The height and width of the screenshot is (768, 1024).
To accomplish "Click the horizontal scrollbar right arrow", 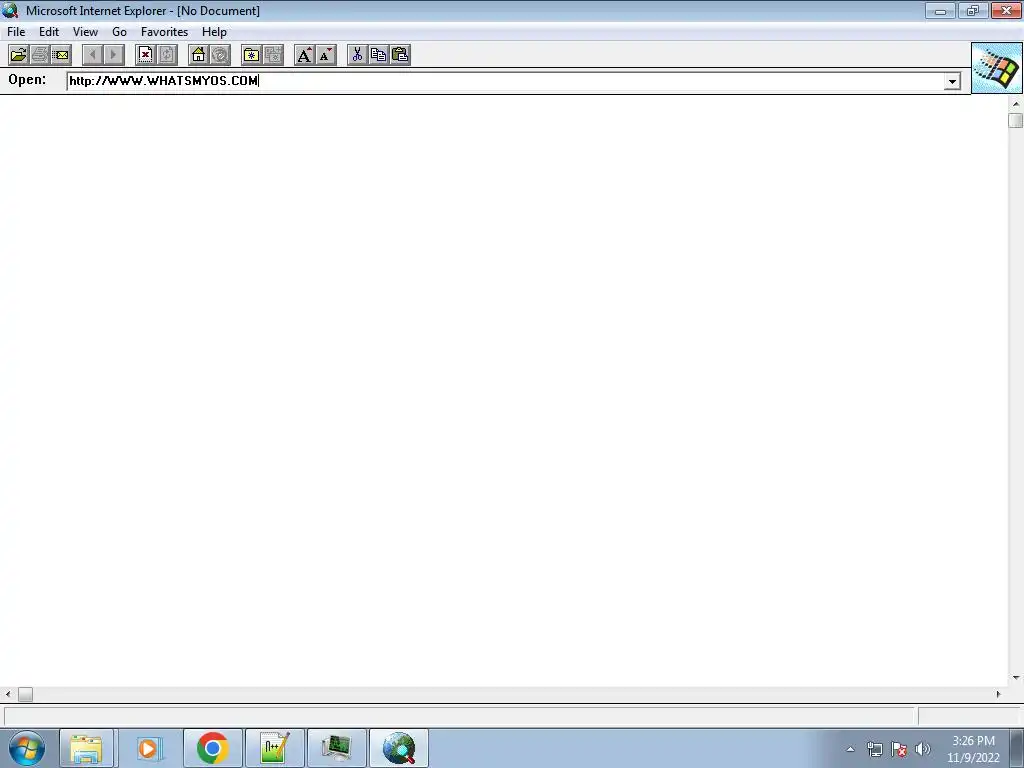I will pyautogui.click(x=998, y=694).
